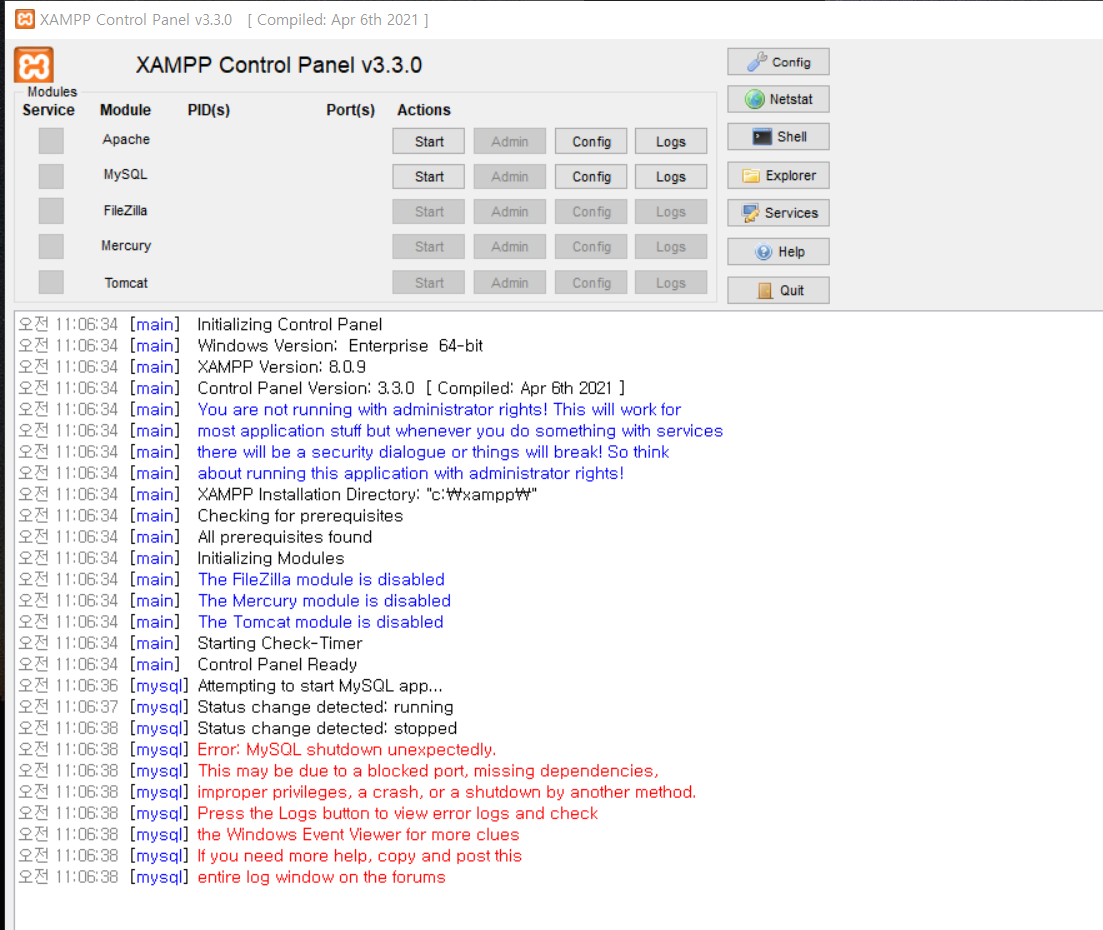Screen dimensions: 1103x930
Task: View the Apache Logs
Action: [x=670, y=141]
